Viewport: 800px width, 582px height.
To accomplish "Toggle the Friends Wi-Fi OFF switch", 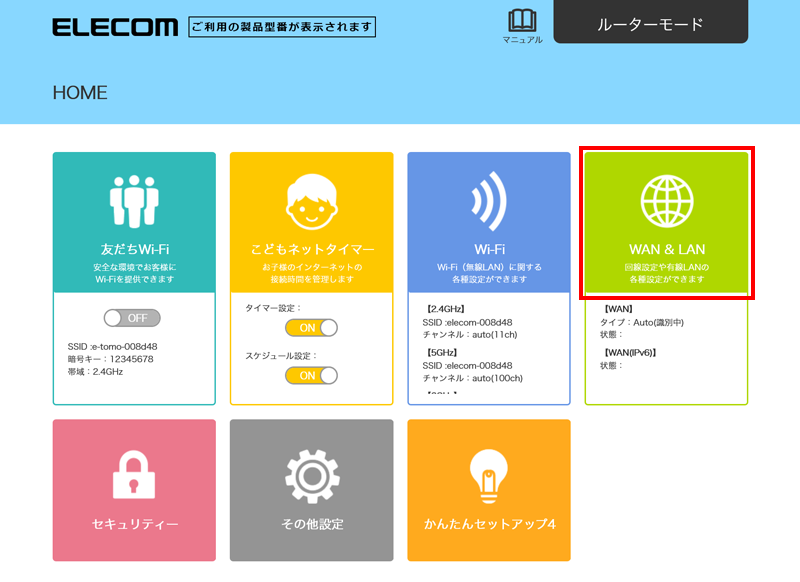I will point(132,318).
